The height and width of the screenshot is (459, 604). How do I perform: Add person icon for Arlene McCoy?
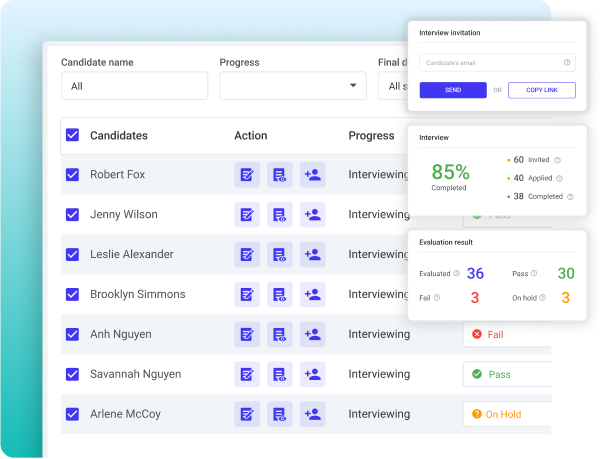tap(312, 414)
